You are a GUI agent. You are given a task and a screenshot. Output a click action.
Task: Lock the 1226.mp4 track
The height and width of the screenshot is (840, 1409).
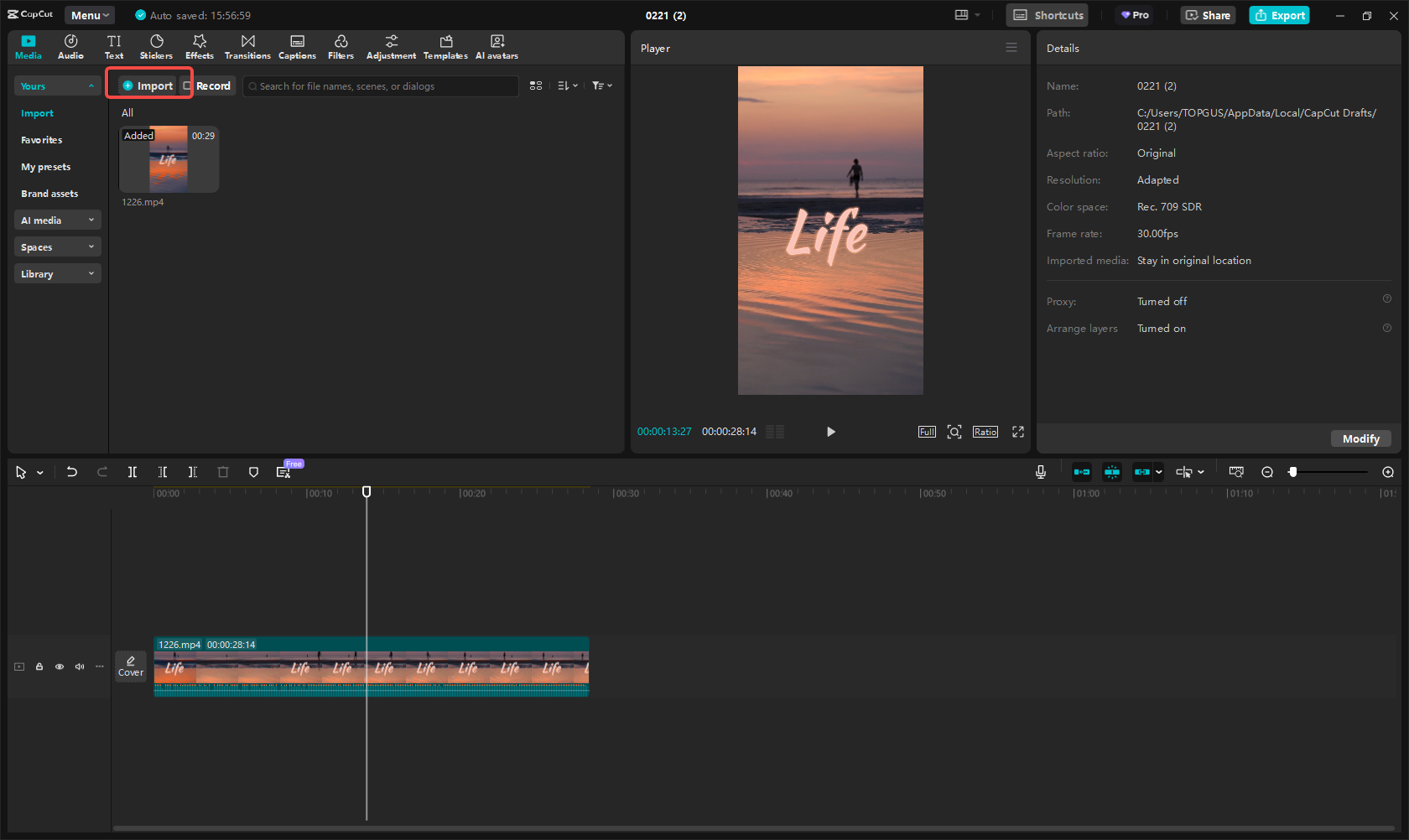click(39, 666)
